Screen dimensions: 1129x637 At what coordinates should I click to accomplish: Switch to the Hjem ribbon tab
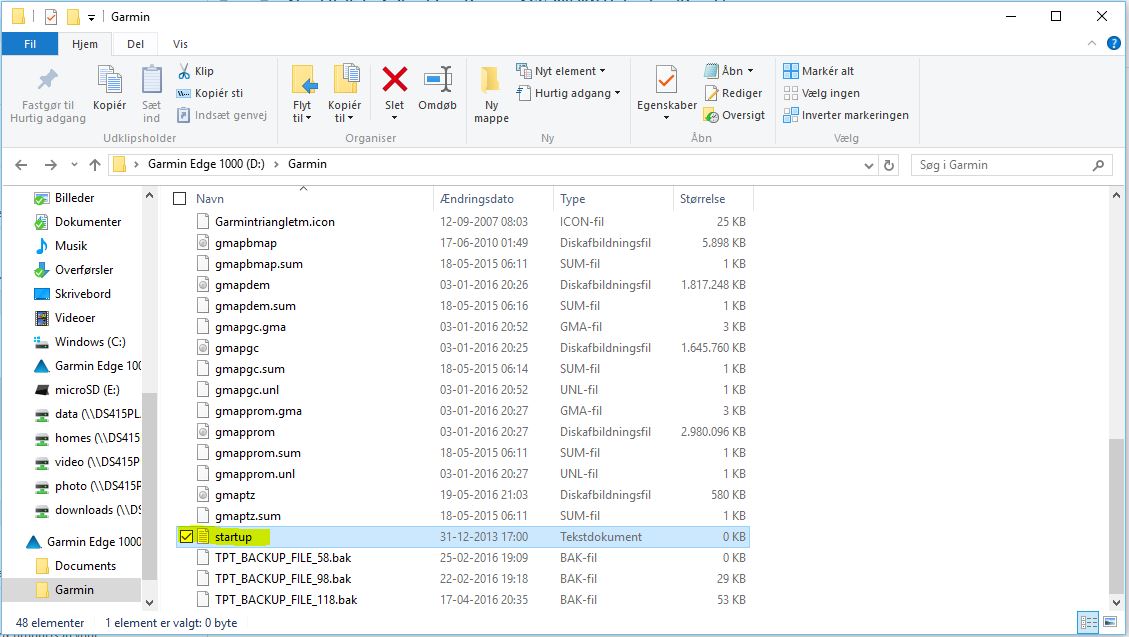[x=85, y=44]
